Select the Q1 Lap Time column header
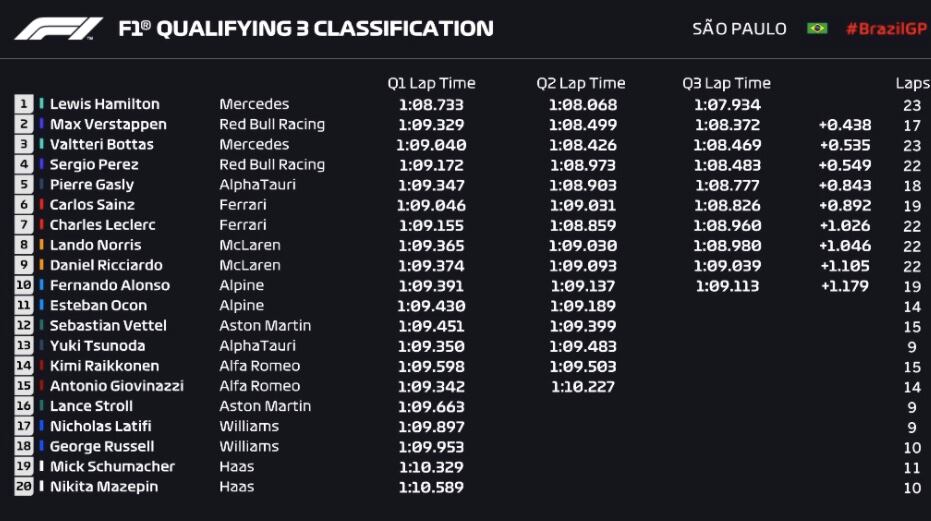The image size is (931, 521). [431, 84]
